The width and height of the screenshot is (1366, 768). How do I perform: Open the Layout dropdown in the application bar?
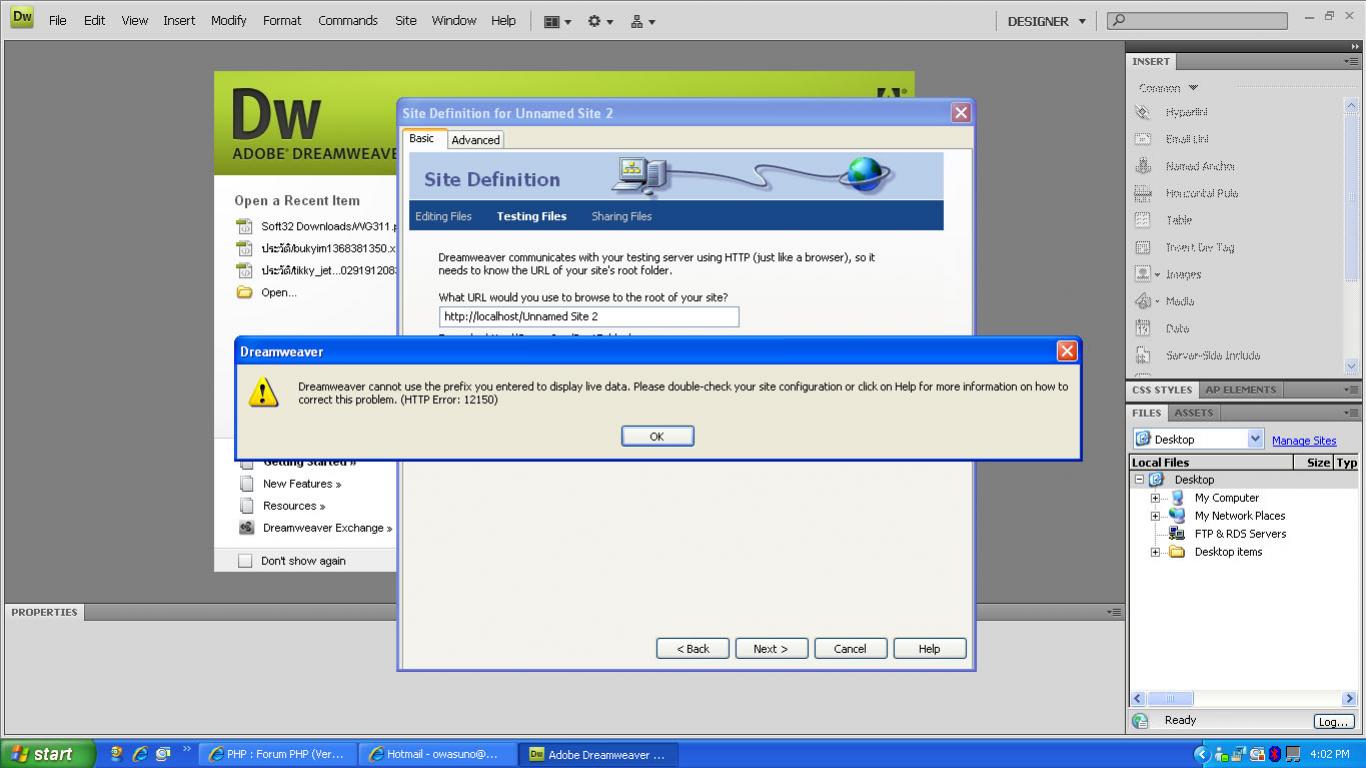pyautogui.click(x=557, y=21)
